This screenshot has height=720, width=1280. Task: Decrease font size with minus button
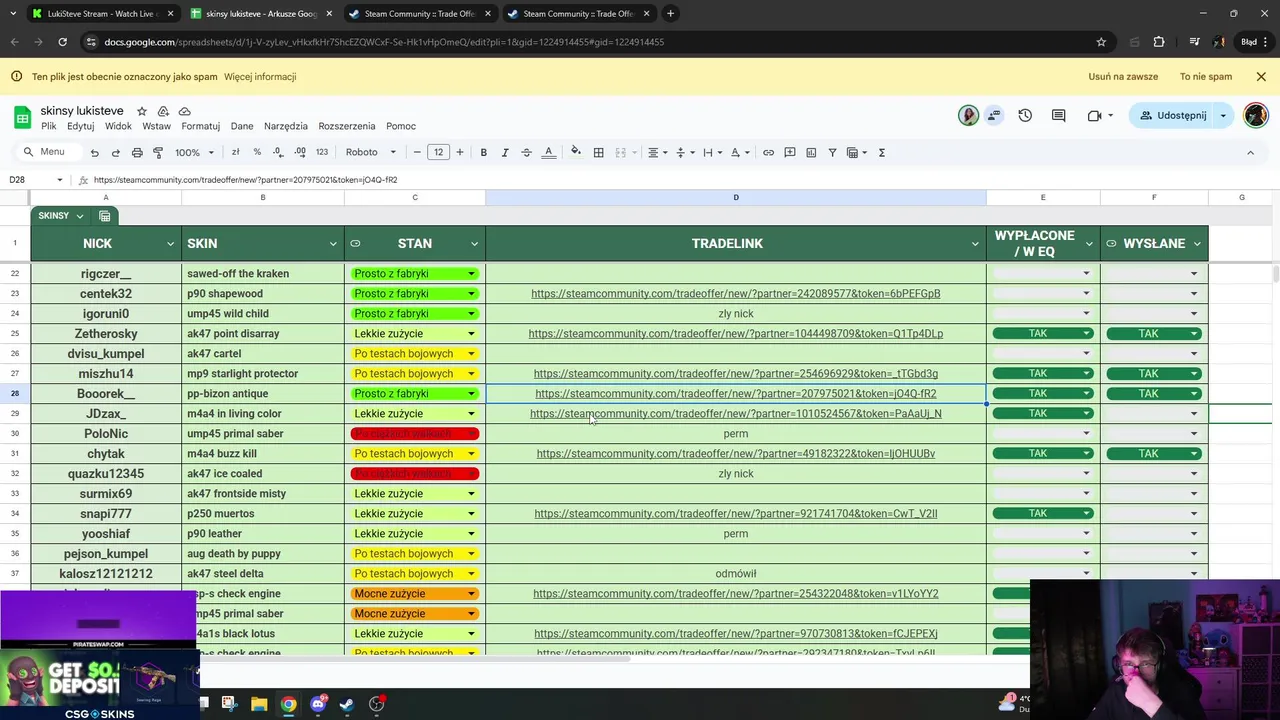pos(417,152)
